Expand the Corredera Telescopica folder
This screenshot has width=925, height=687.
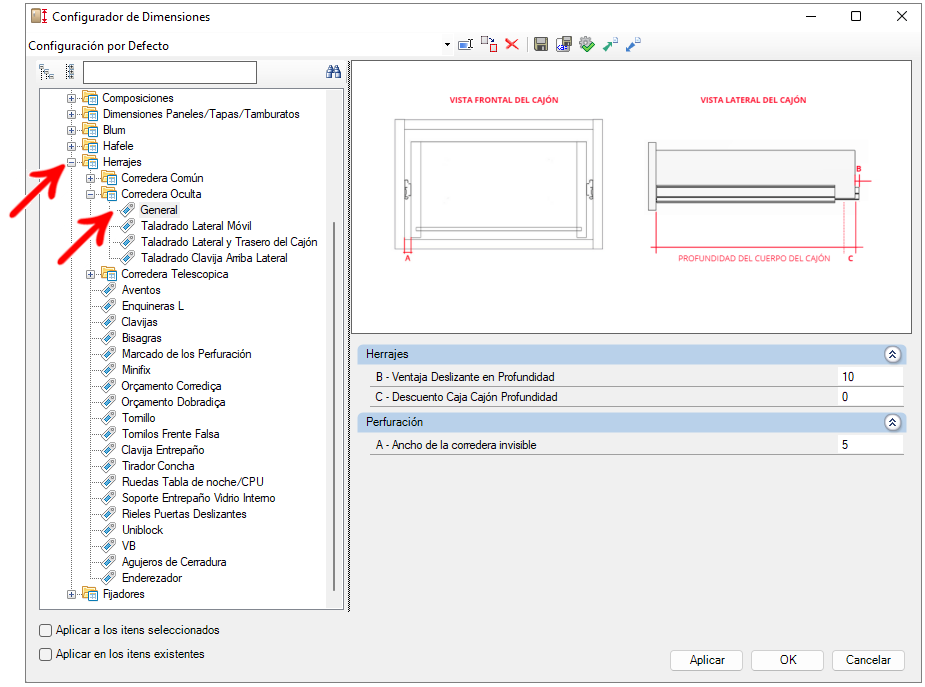[90, 274]
